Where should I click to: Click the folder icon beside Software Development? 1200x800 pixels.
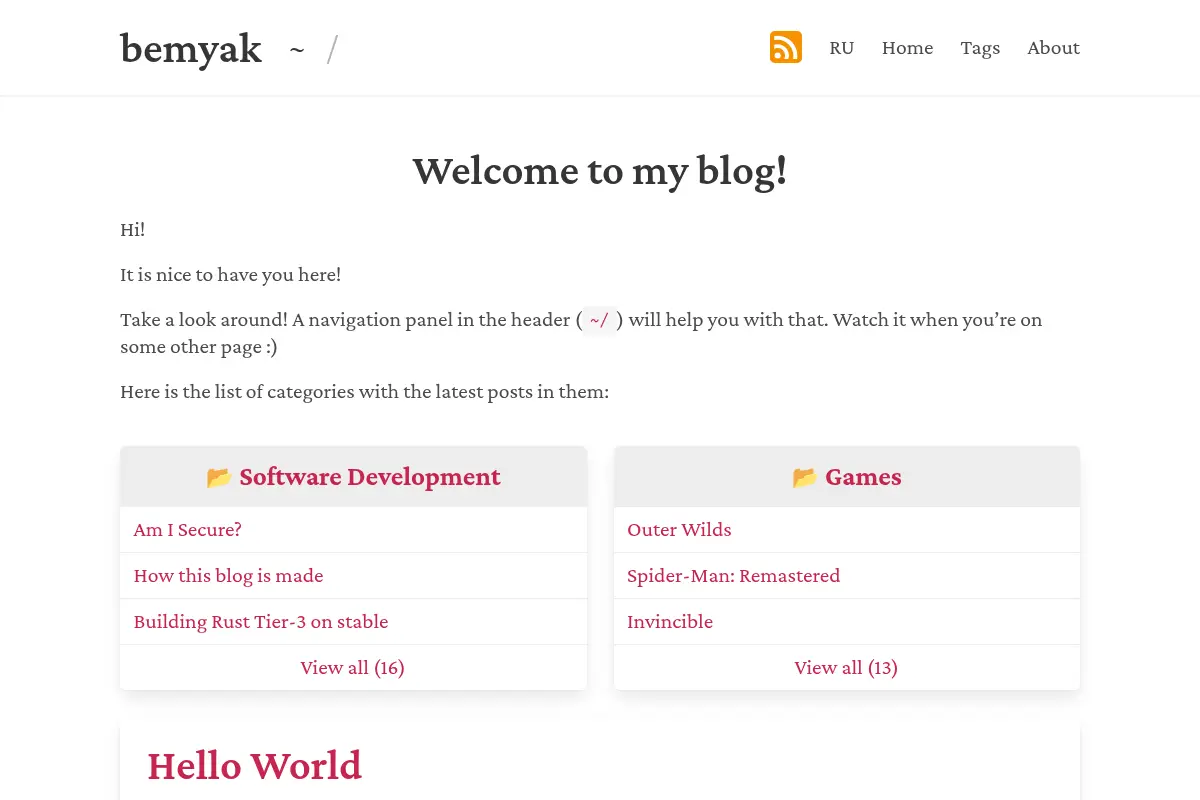[219, 478]
